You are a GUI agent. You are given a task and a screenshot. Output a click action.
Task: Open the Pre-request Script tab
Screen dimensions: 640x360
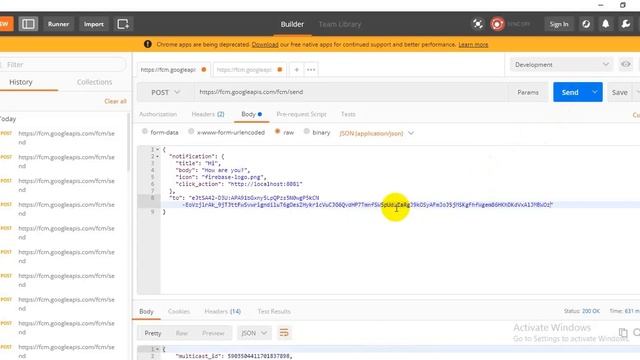tap(301, 114)
